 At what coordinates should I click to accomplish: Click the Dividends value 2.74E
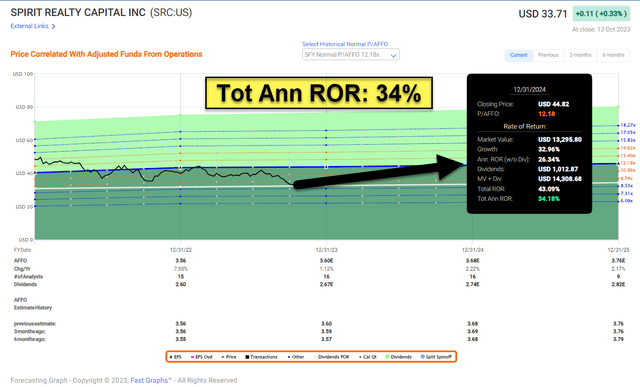tap(473, 285)
